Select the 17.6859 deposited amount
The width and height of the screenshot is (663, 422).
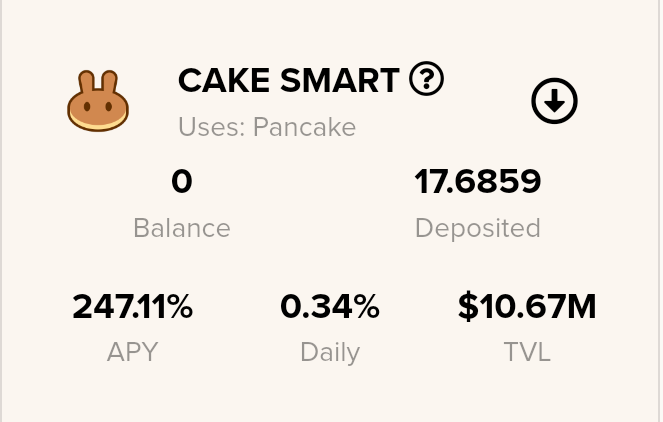coord(478,181)
